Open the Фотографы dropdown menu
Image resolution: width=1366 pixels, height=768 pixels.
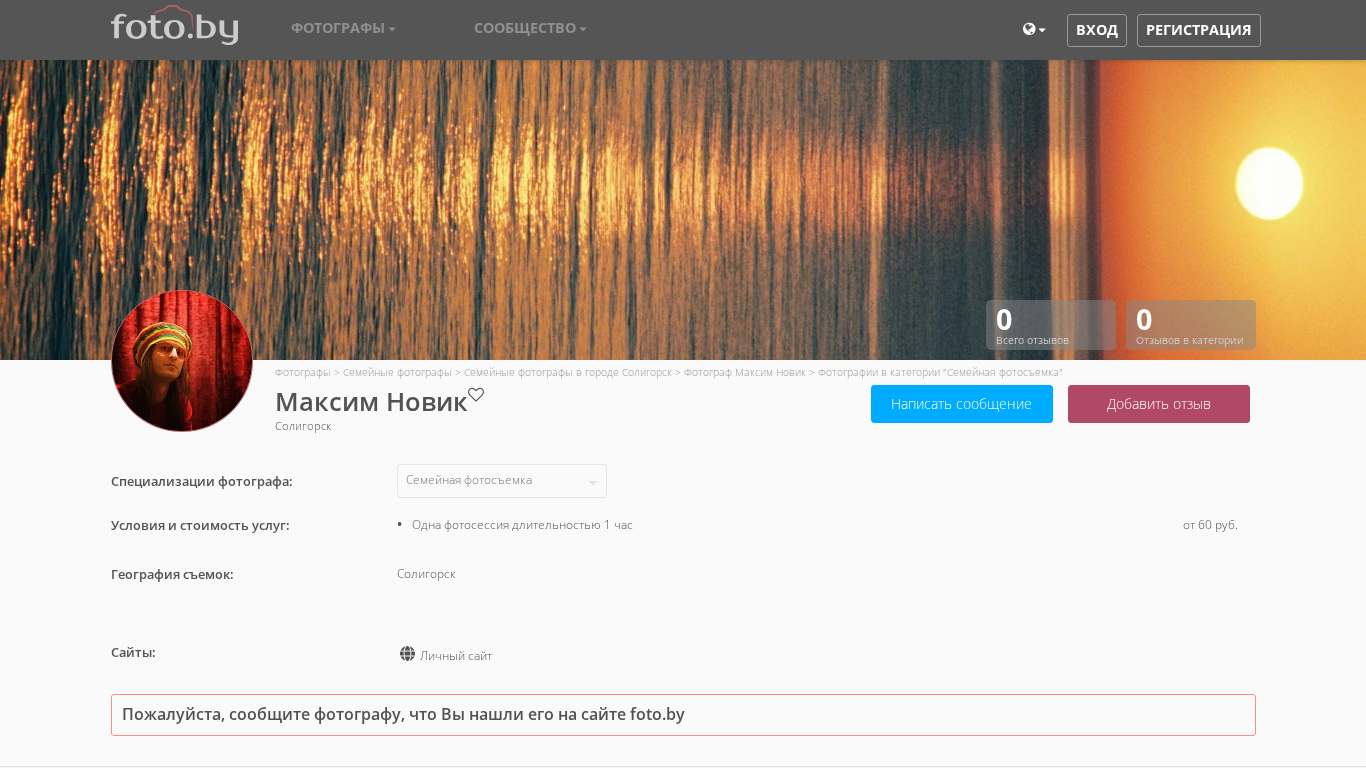click(x=343, y=28)
